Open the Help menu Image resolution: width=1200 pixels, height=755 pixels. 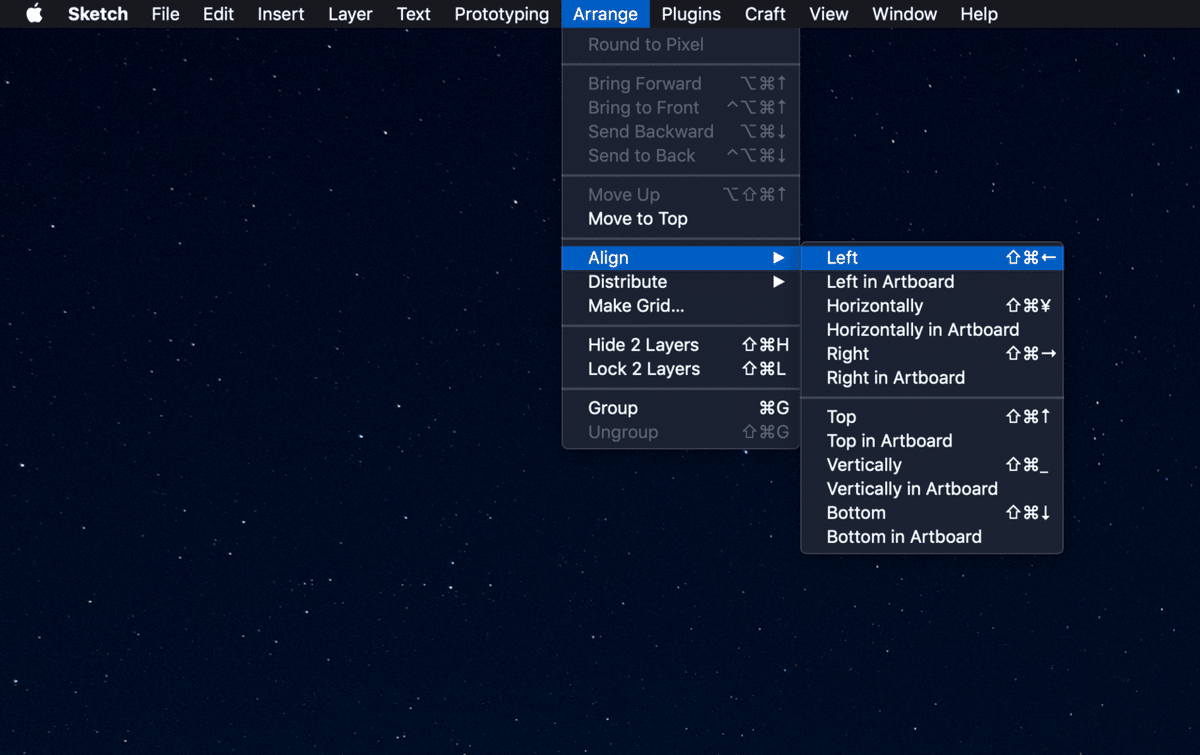(978, 14)
